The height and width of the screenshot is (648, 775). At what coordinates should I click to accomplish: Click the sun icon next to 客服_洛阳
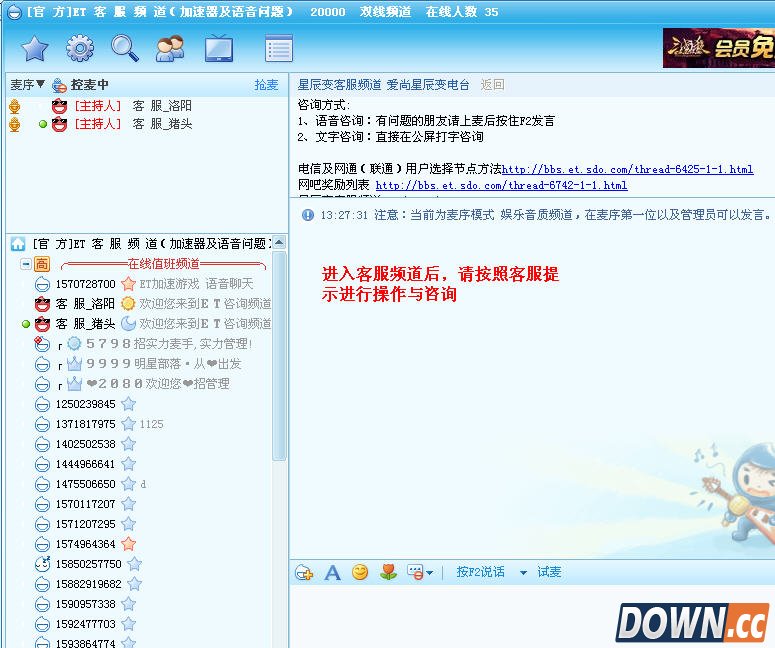pyautogui.click(x=128, y=303)
